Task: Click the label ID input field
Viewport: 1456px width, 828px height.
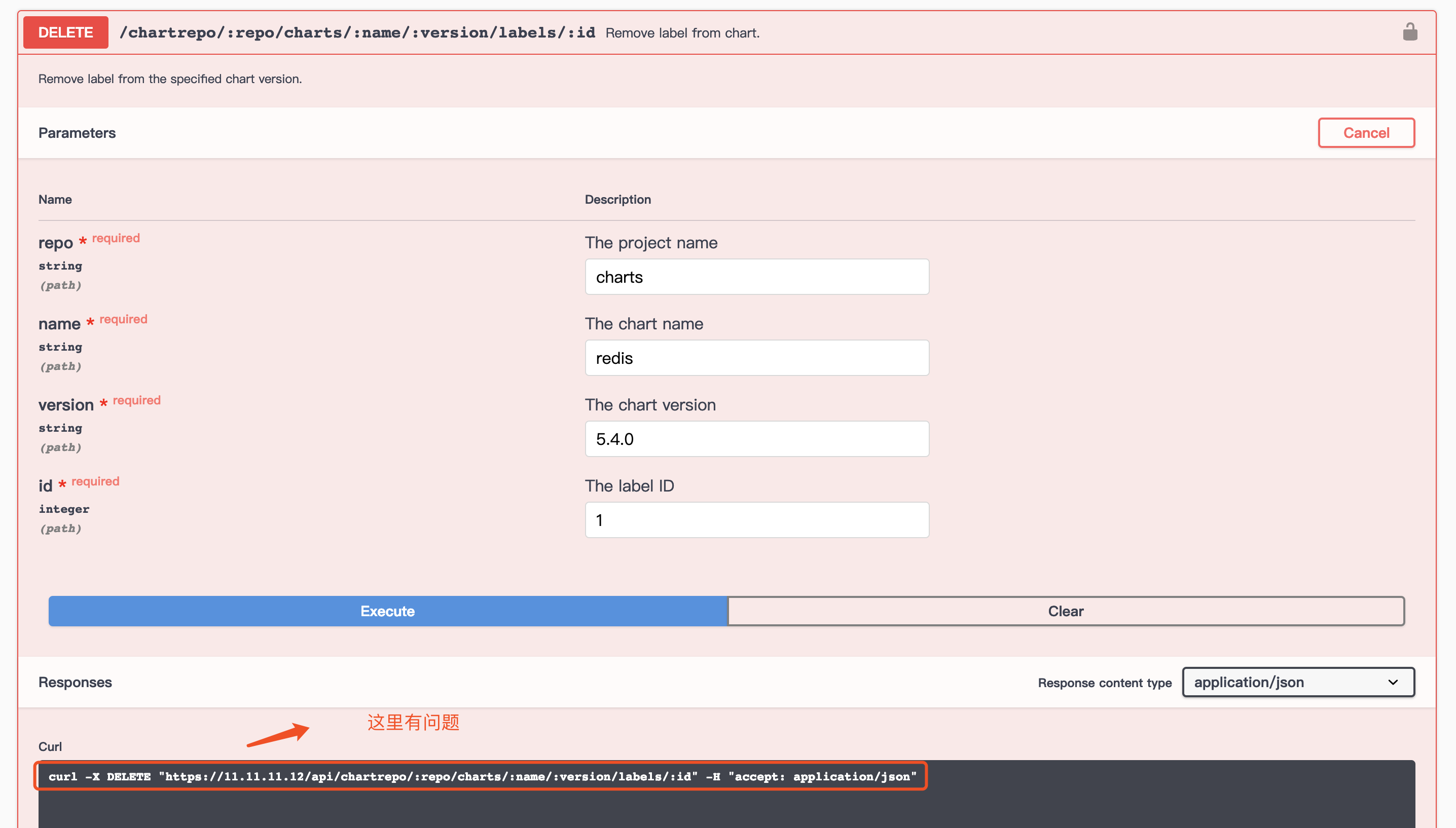Action: pos(756,520)
